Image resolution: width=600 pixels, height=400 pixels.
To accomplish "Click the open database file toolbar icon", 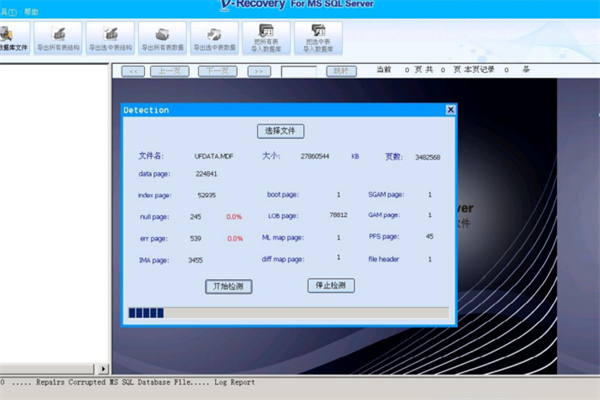I will click(x=14, y=38).
